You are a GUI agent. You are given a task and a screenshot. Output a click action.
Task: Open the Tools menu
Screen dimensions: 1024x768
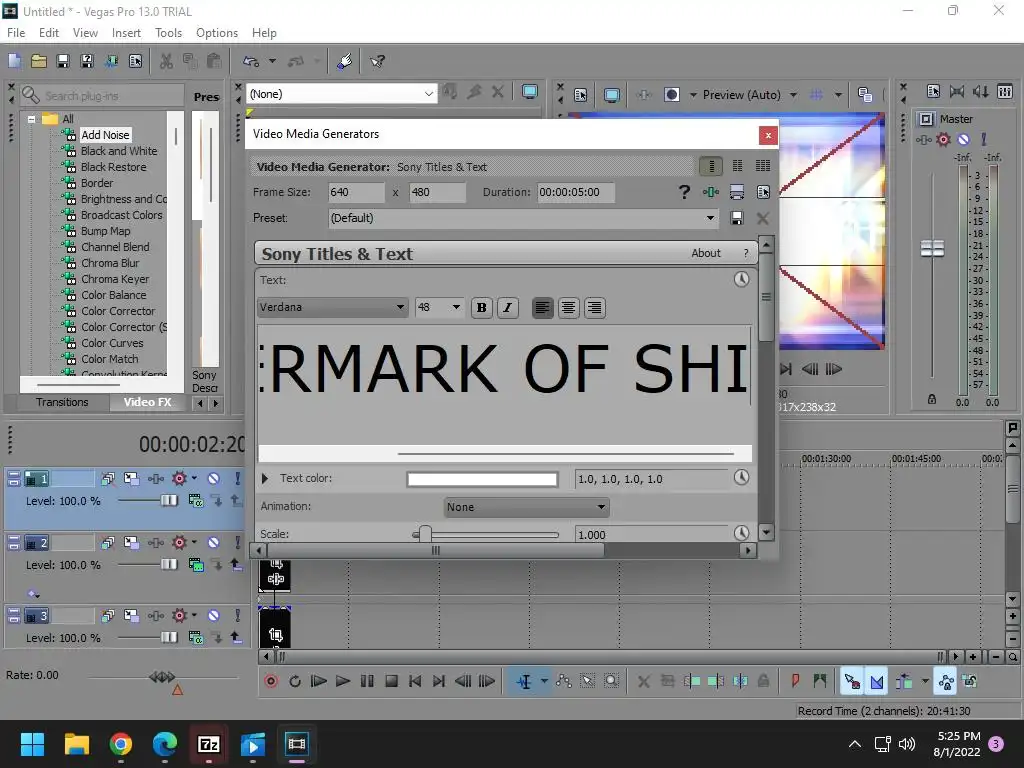[x=168, y=33]
